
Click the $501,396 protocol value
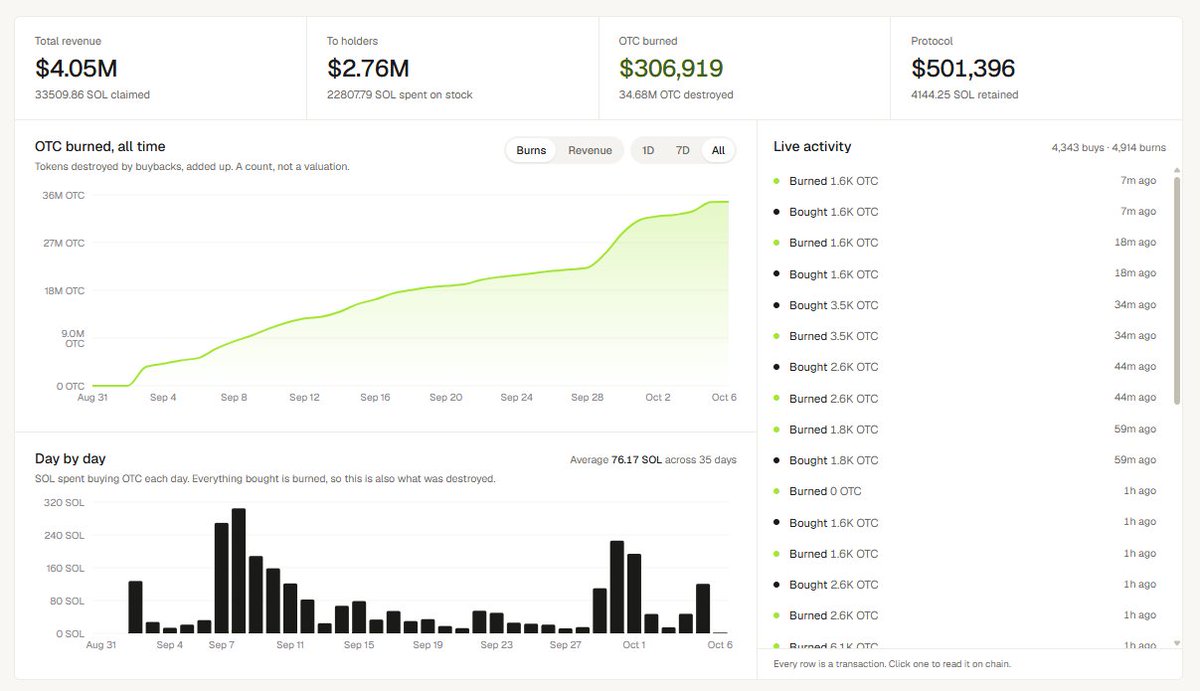(x=963, y=69)
